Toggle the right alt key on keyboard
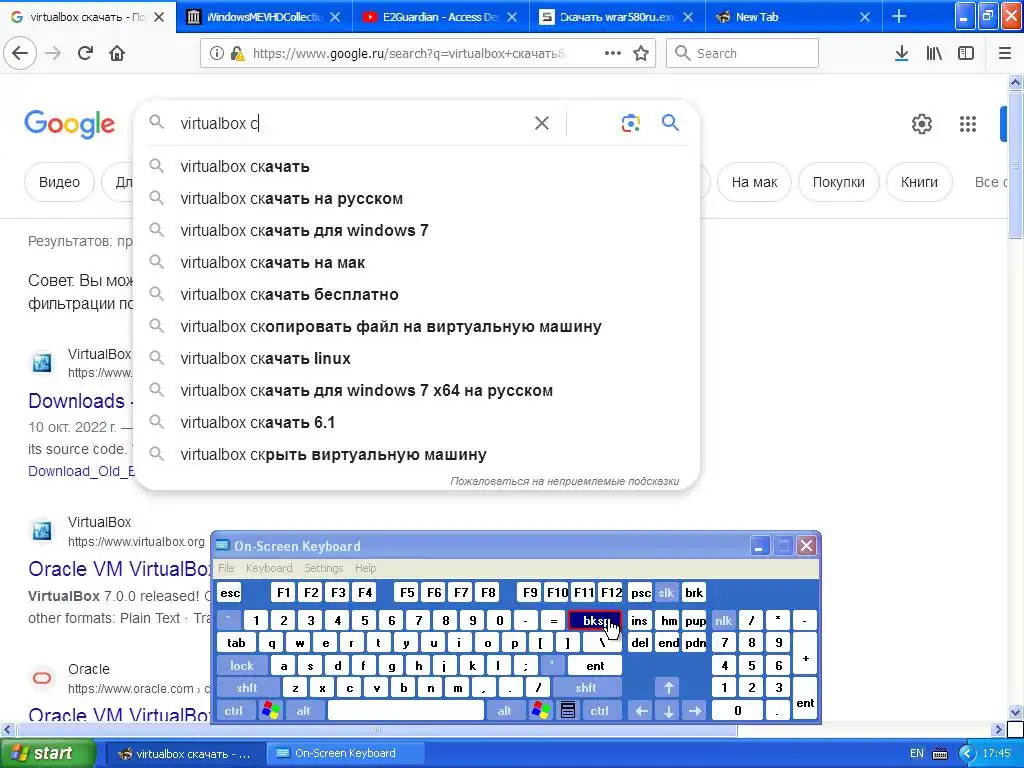This screenshot has height=768, width=1024. point(504,711)
